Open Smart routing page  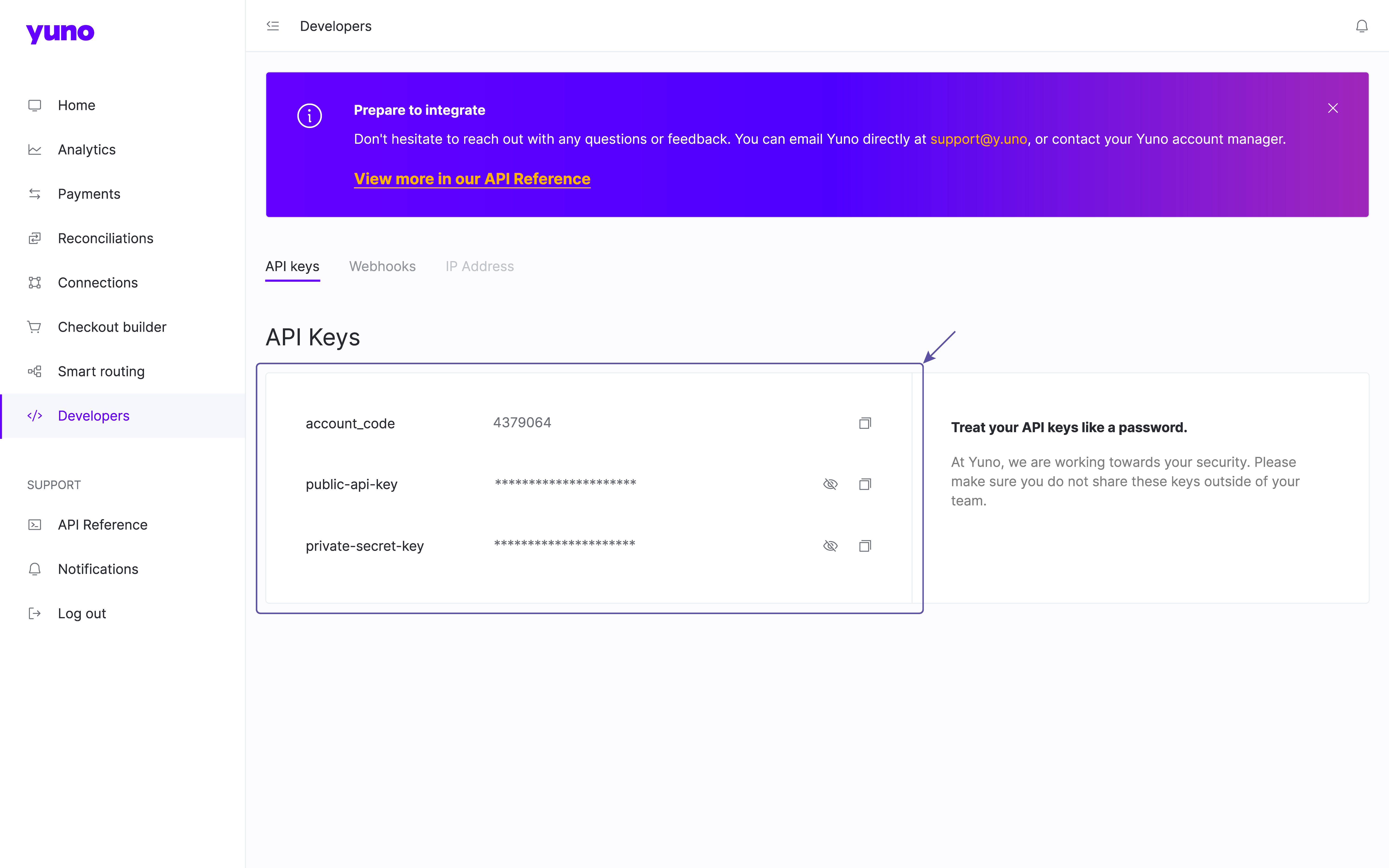(101, 372)
